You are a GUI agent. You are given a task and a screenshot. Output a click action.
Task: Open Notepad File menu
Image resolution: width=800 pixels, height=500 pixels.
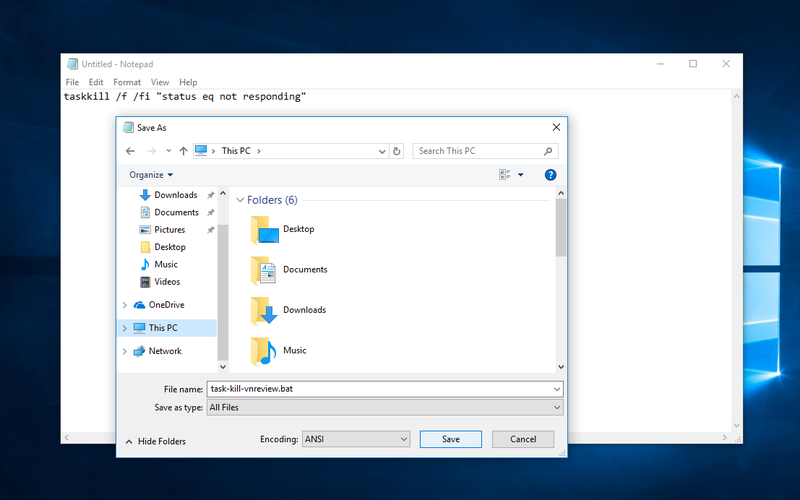[x=72, y=82]
